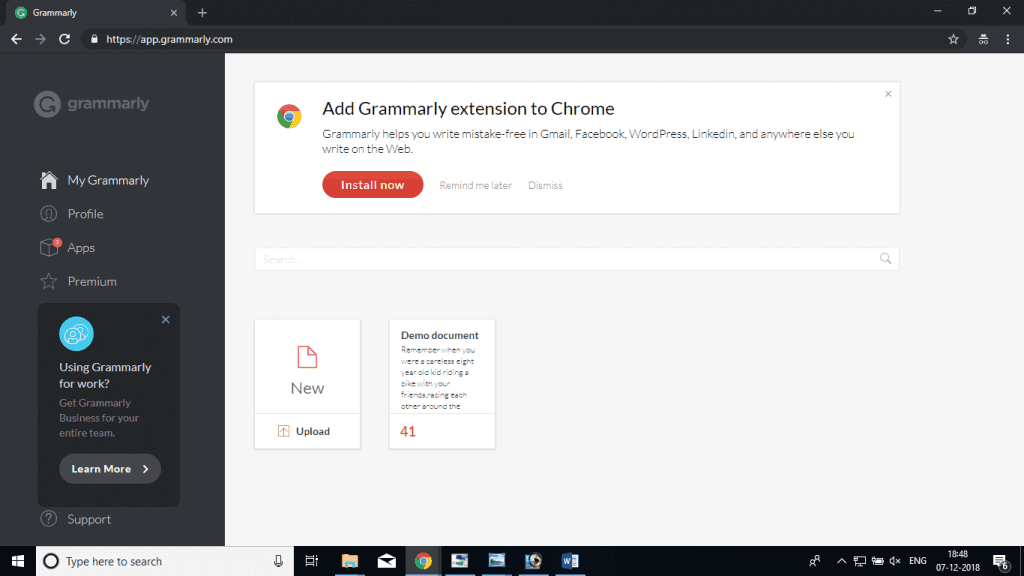Click Install now for Chrome extension
The height and width of the screenshot is (576, 1024).
[372, 185]
